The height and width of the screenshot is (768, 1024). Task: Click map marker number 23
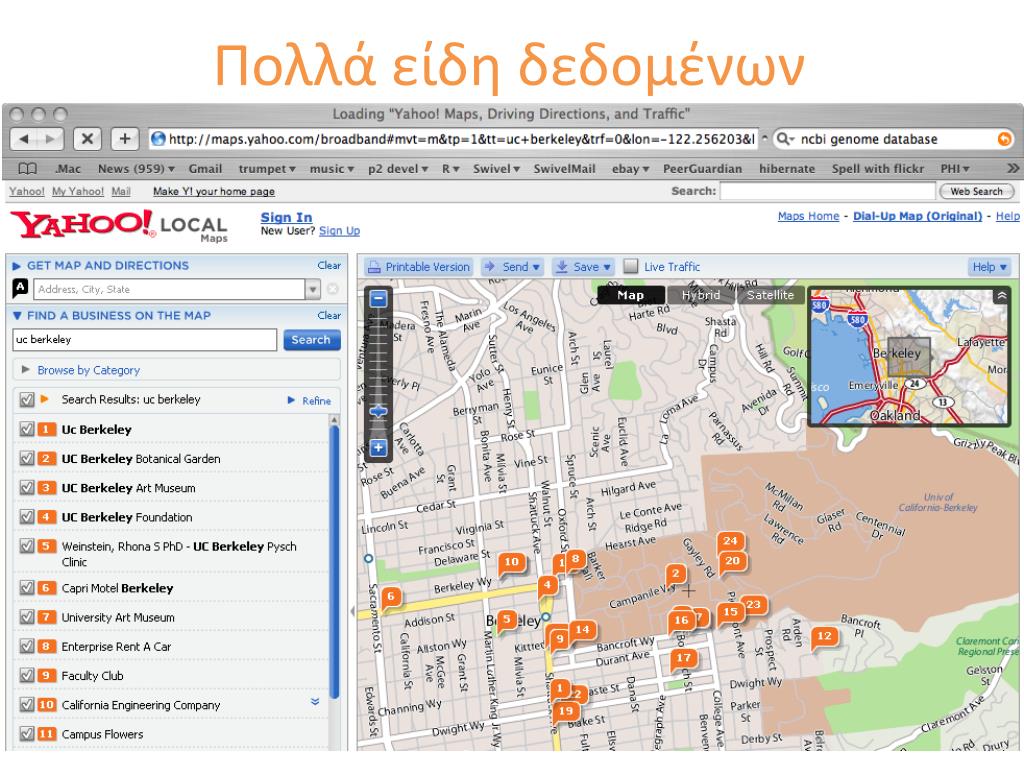click(x=754, y=605)
